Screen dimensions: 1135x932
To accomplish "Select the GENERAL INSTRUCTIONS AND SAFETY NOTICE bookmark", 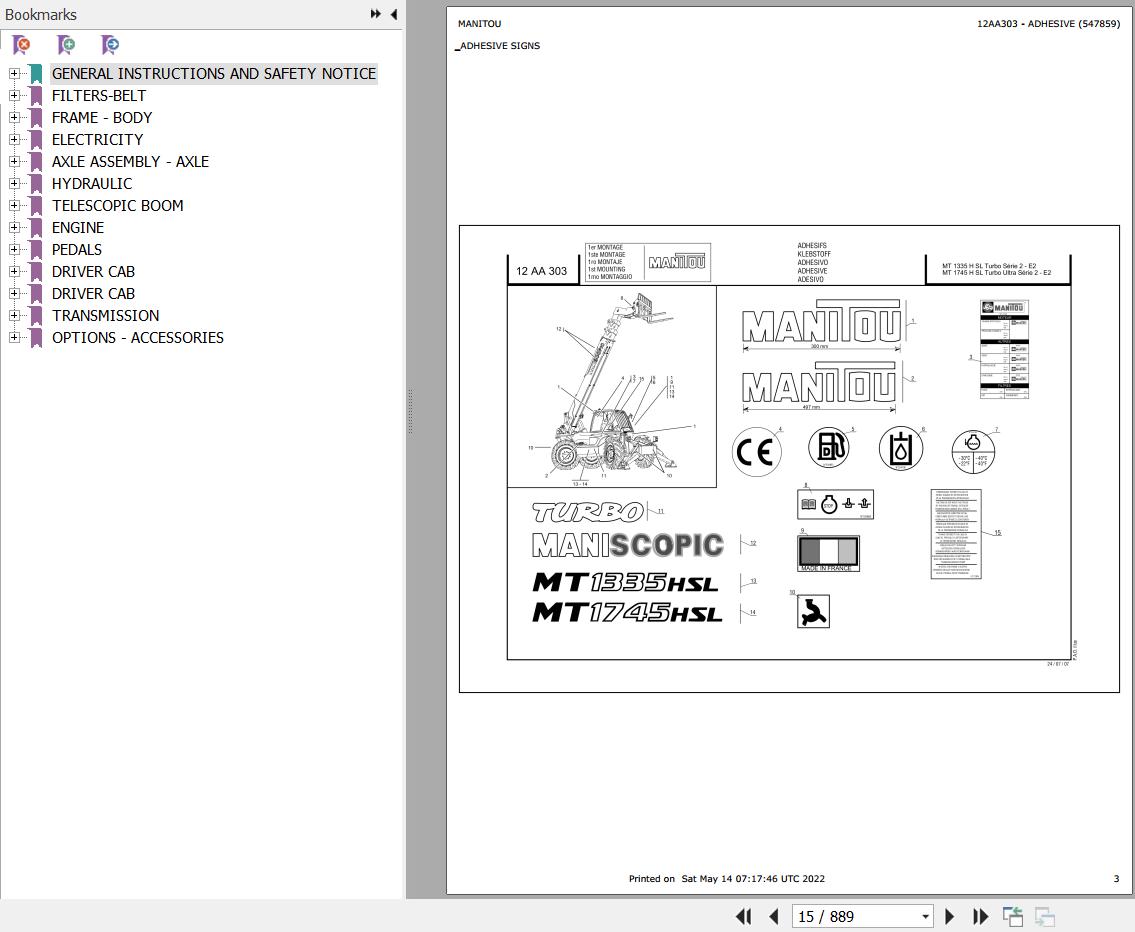I will point(214,74).
